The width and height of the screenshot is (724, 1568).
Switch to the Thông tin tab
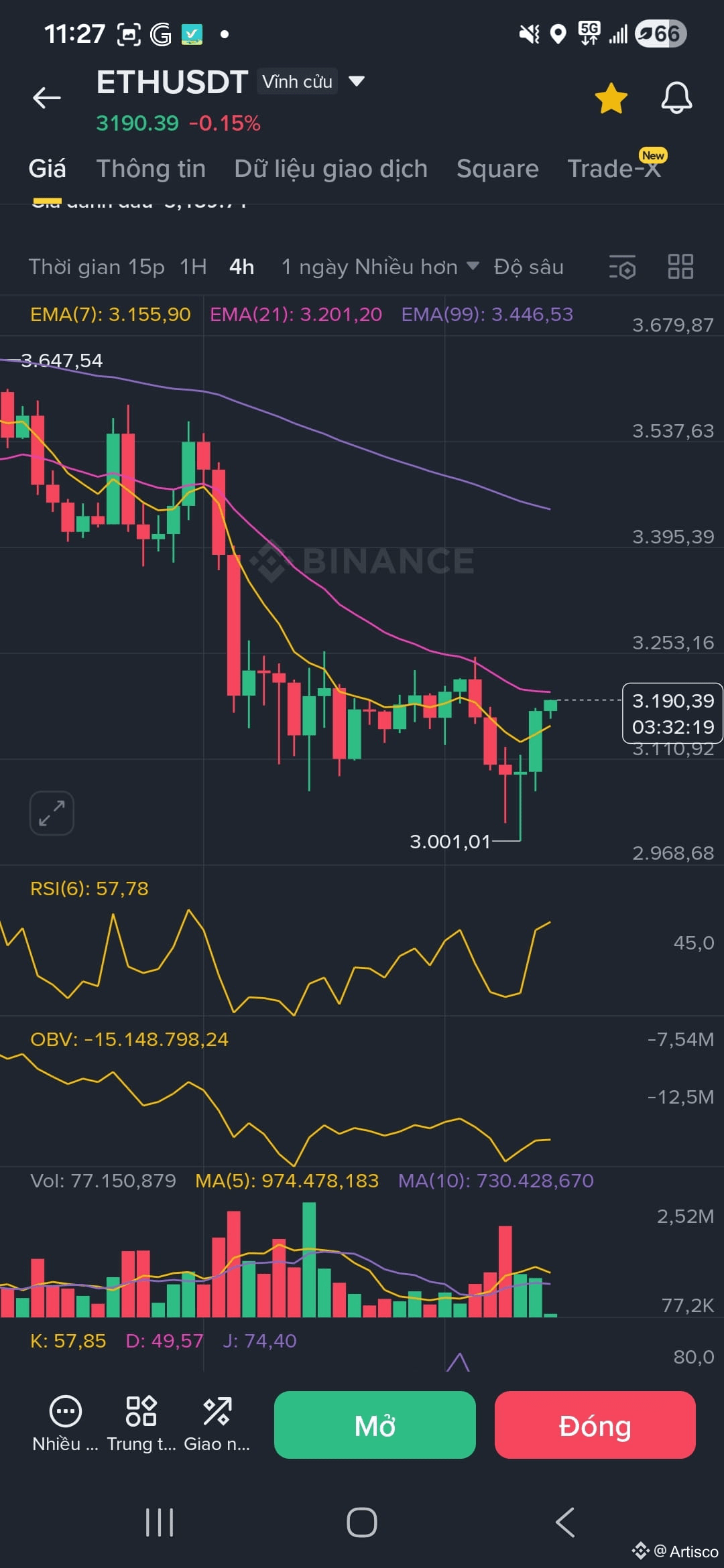pyautogui.click(x=151, y=169)
